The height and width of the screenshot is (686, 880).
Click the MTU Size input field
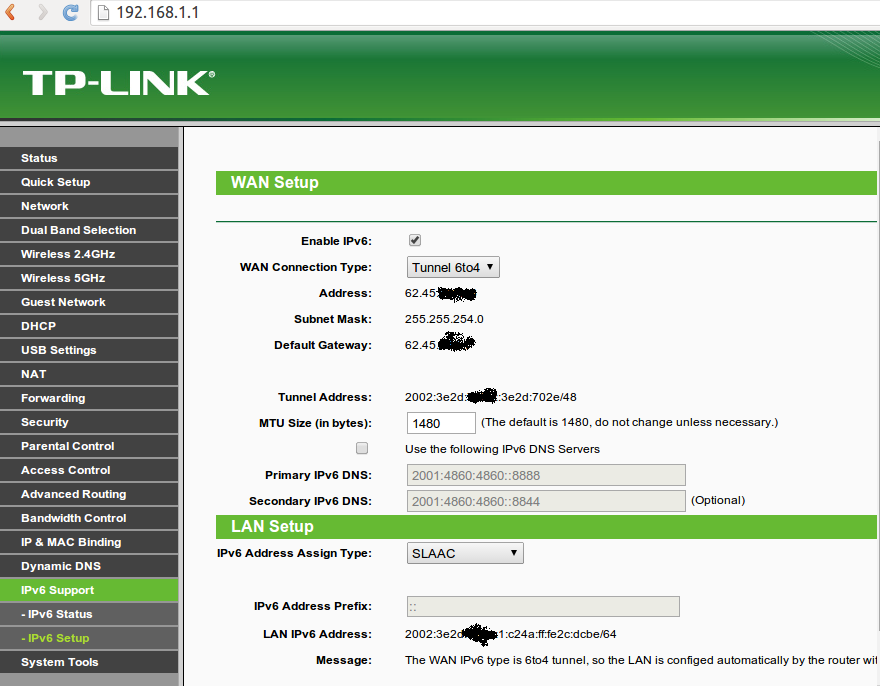(x=441, y=423)
